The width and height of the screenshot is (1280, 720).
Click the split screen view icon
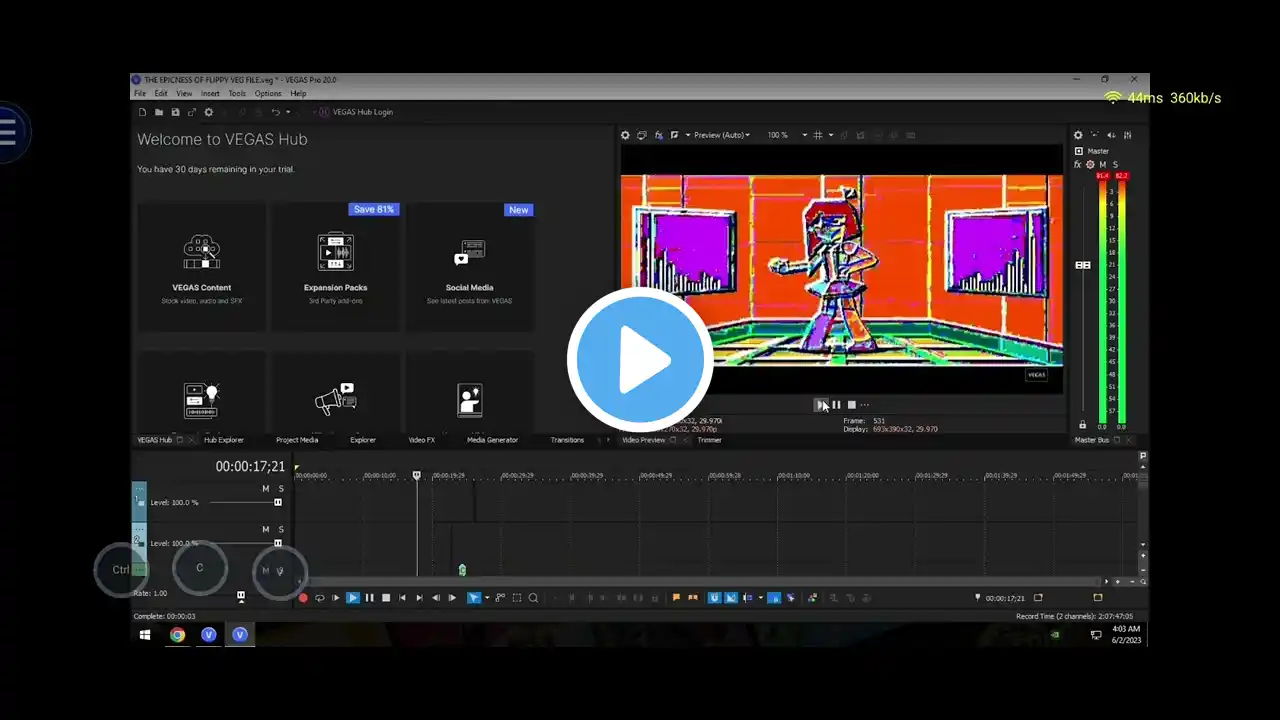[x=675, y=135]
